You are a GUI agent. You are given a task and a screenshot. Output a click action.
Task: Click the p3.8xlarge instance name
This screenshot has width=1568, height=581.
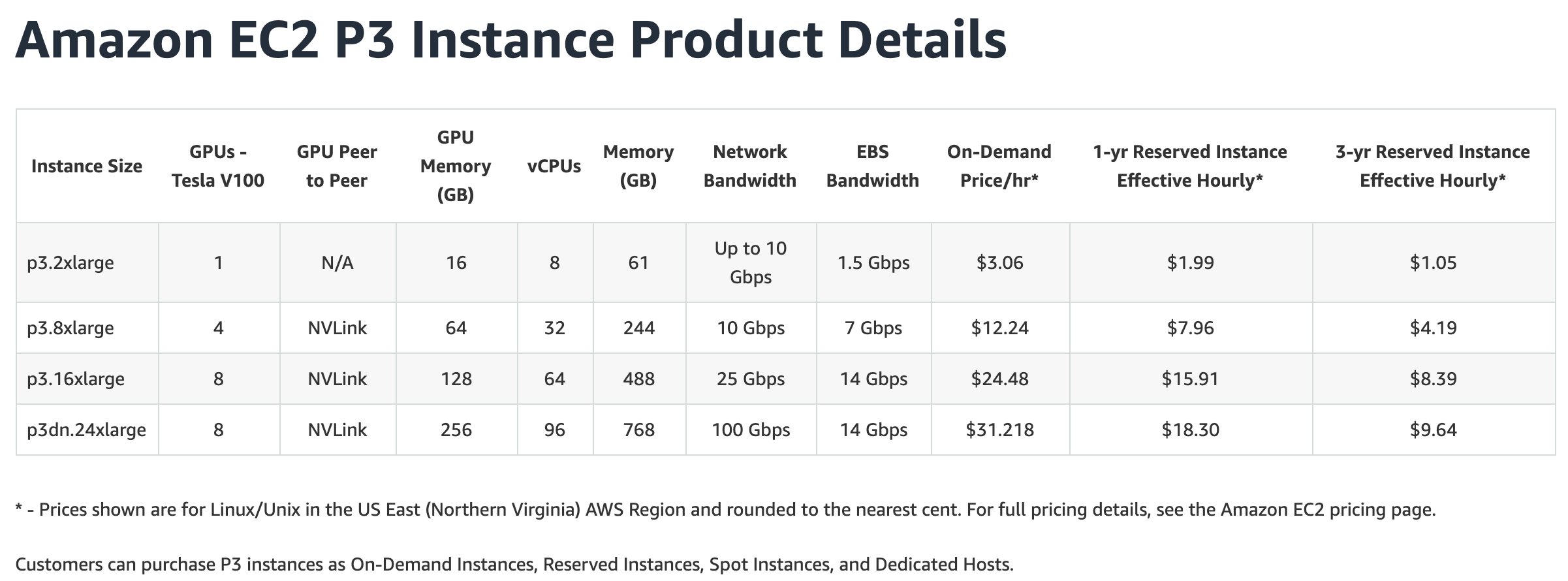click(x=71, y=328)
